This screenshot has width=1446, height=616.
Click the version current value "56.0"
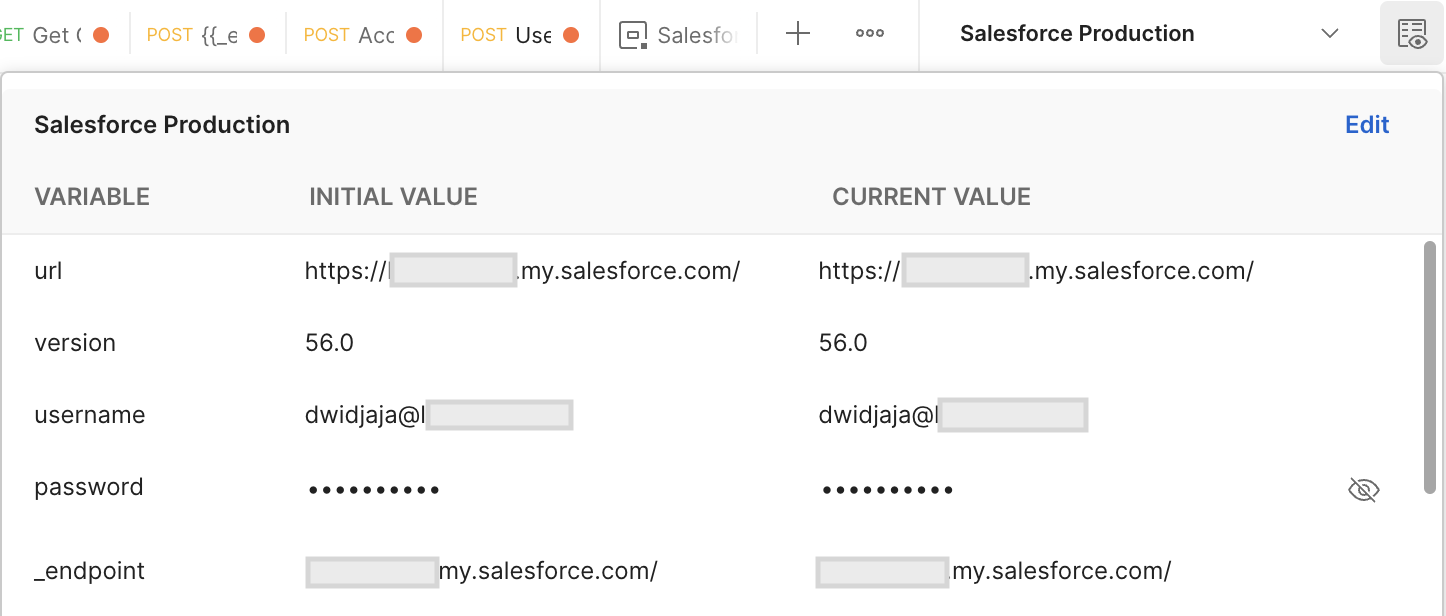pyautogui.click(x=843, y=342)
